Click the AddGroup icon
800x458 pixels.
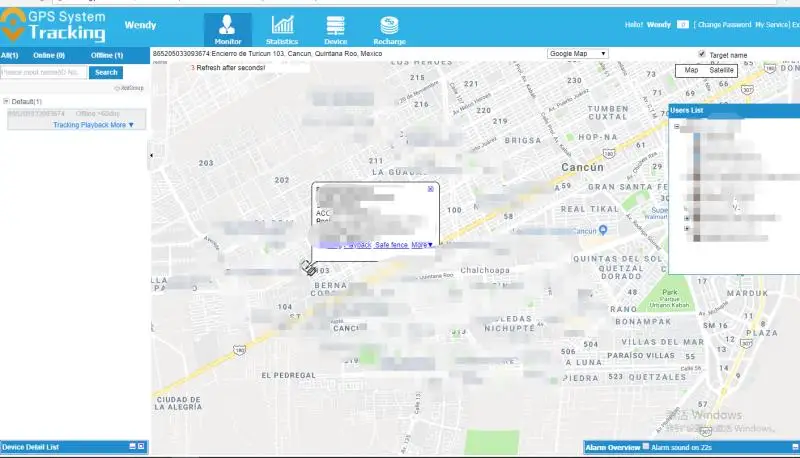coord(130,88)
